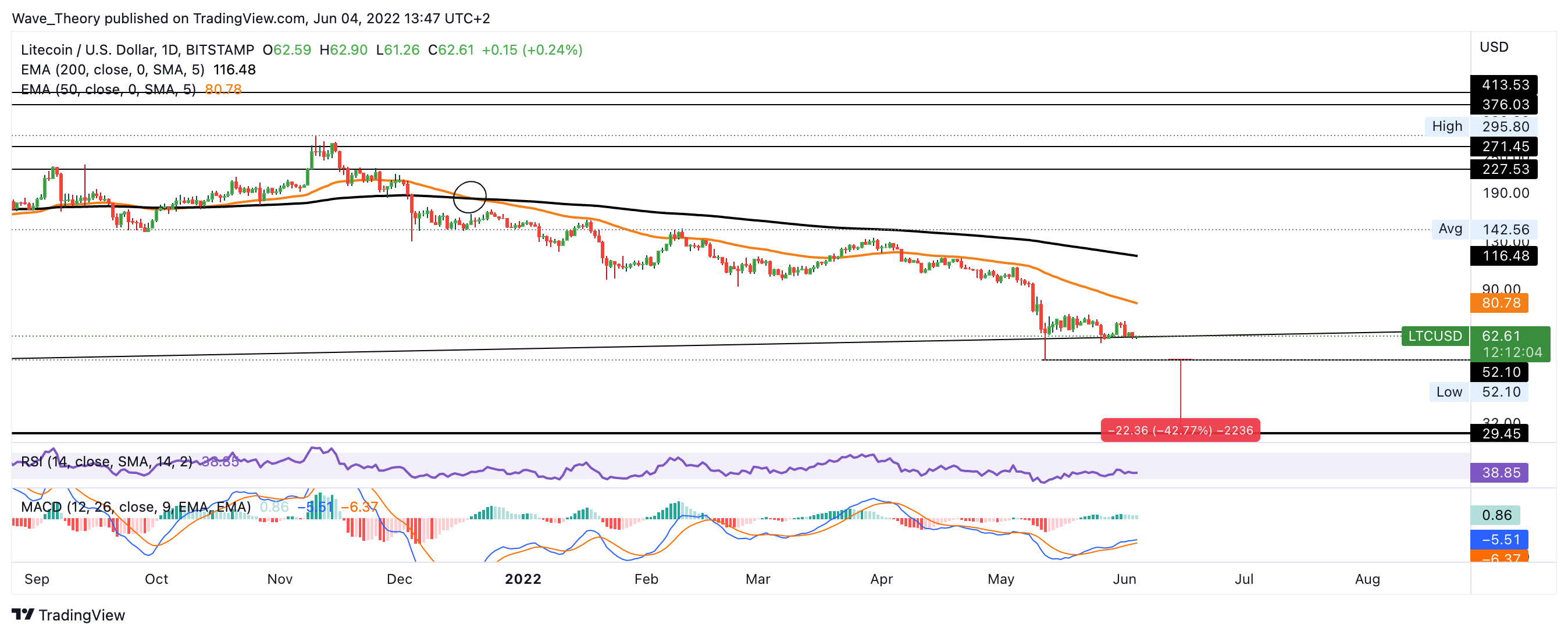This screenshot has height=635, width=1568.
Task: Click the purple 38.85 RSI value tag
Action: pos(1499,472)
